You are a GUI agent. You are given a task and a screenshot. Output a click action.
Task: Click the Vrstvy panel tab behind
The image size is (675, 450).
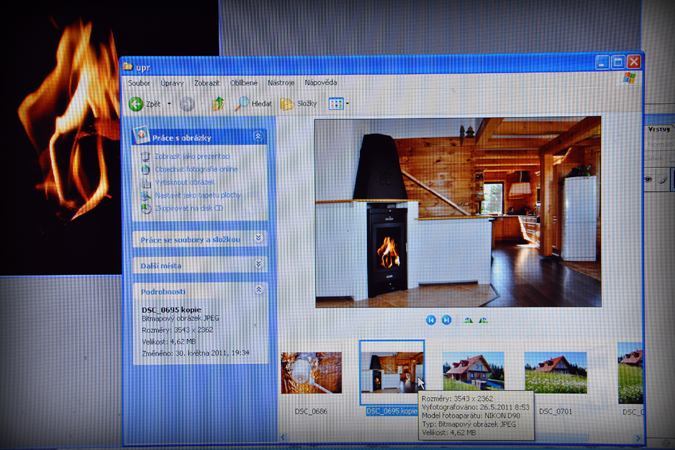point(659,129)
